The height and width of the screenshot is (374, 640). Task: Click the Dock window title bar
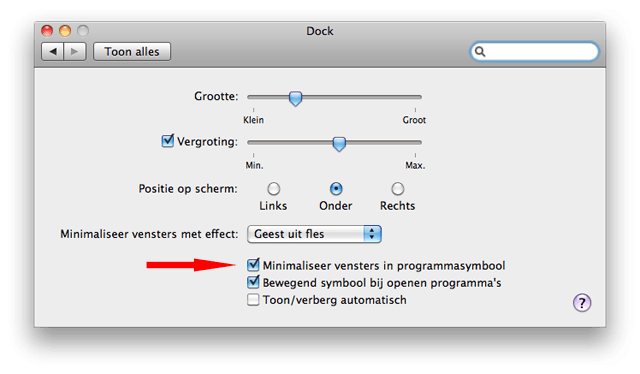click(x=320, y=31)
